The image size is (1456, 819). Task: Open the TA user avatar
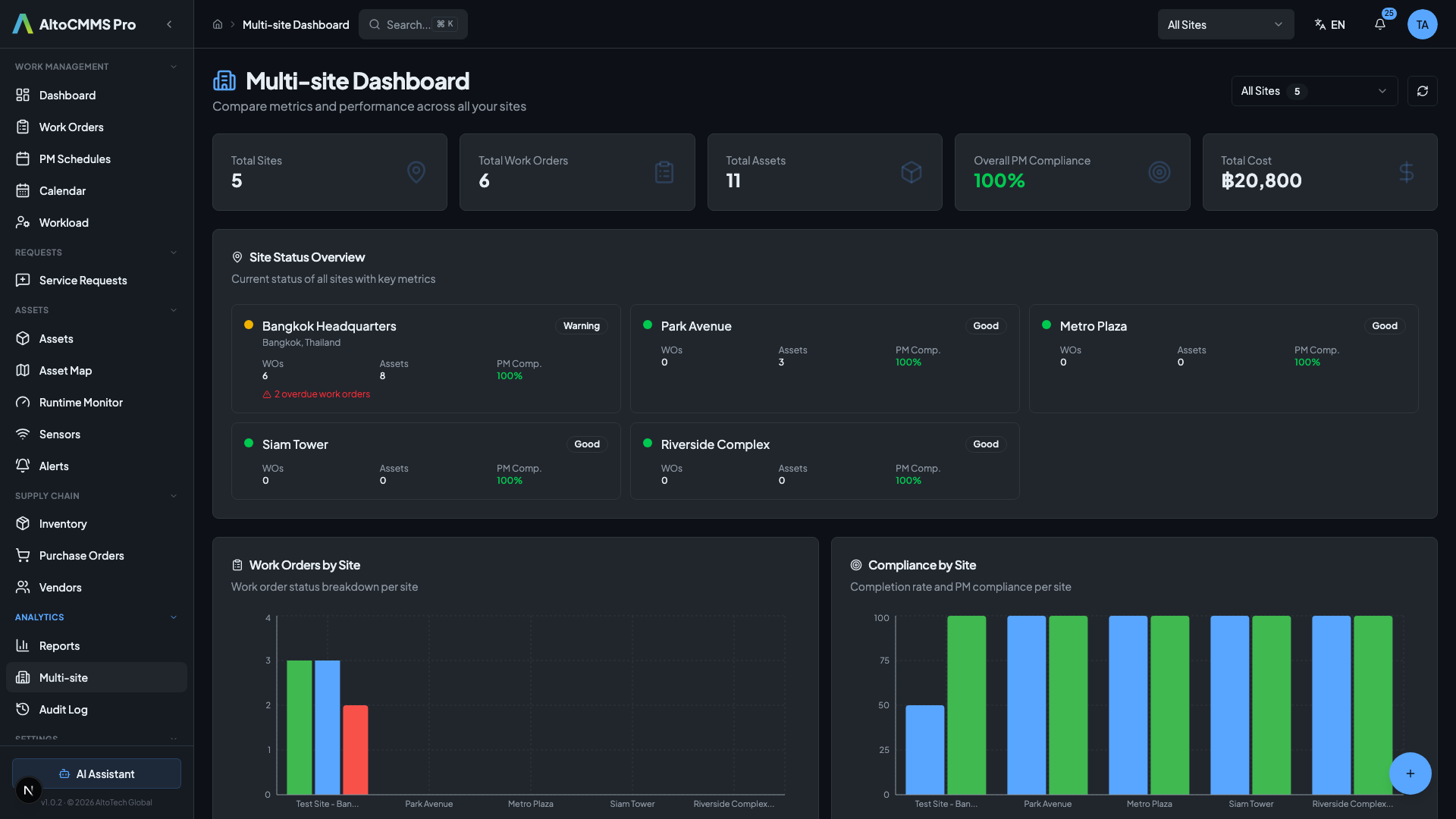(x=1422, y=24)
